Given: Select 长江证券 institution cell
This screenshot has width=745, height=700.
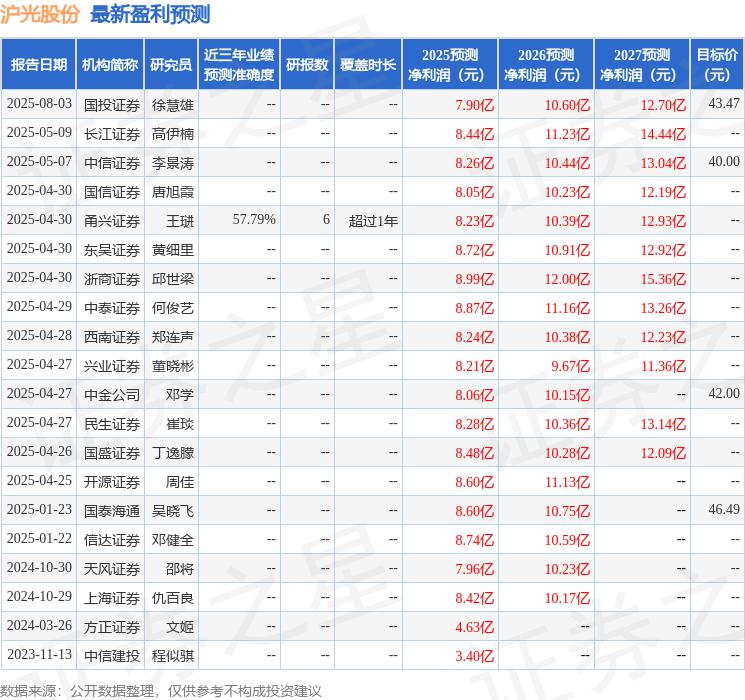Looking at the screenshot, I should click(112, 134).
